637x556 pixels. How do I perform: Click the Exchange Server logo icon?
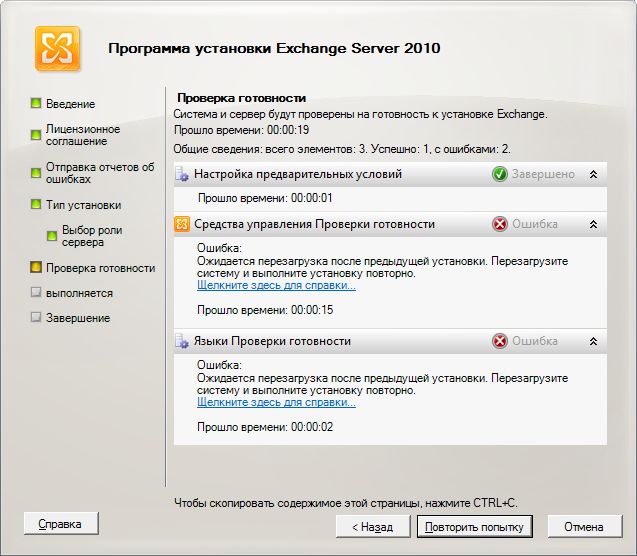tap(57, 49)
